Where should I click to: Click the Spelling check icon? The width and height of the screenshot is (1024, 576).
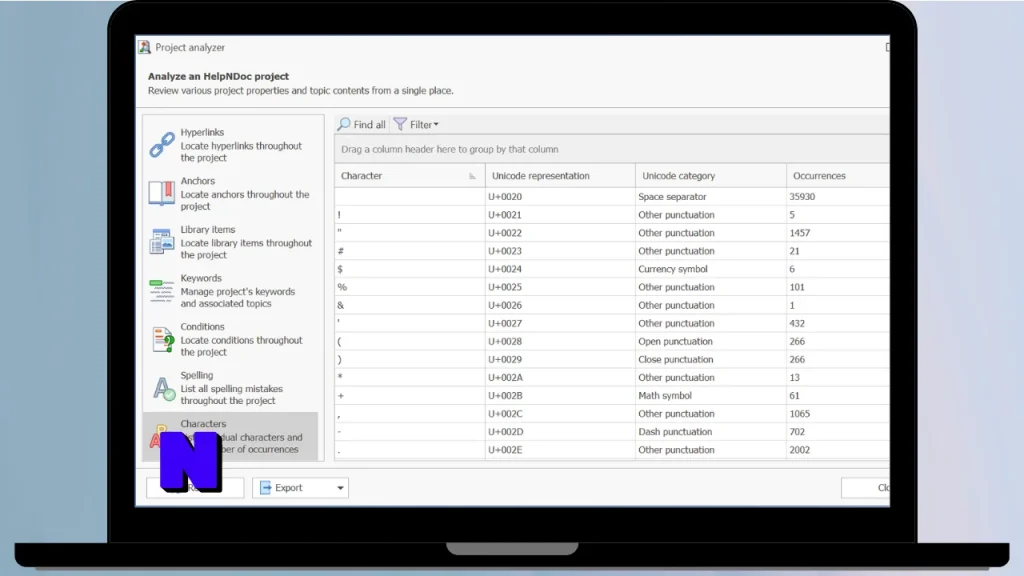click(x=163, y=389)
